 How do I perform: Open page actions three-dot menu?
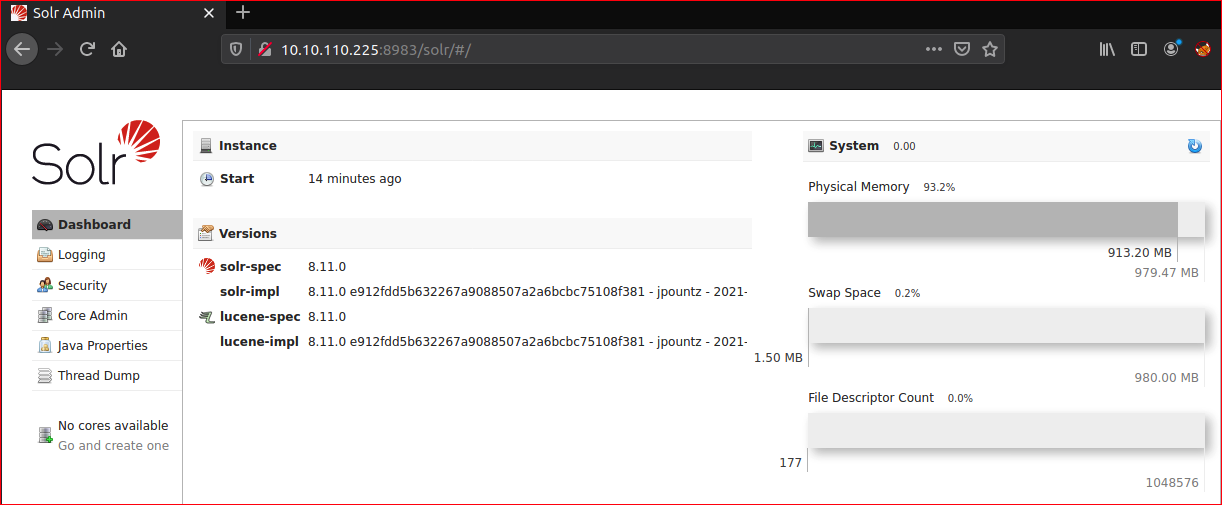coord(933,49)
